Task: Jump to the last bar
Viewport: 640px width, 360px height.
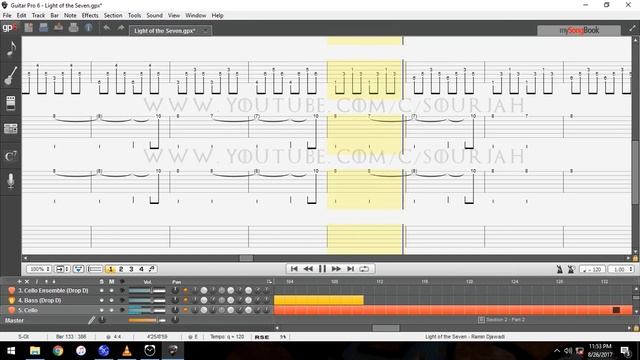Action: [350, 269]
